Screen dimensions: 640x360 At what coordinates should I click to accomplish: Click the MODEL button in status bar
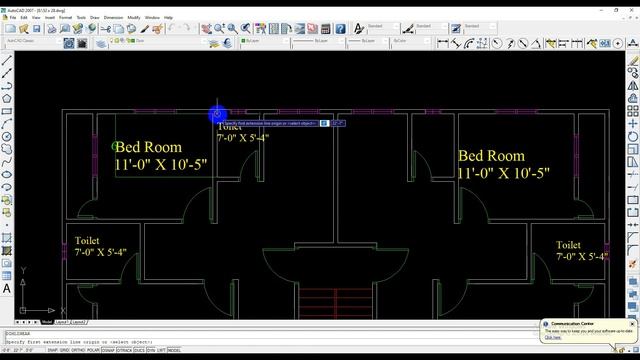pos(174,350)
